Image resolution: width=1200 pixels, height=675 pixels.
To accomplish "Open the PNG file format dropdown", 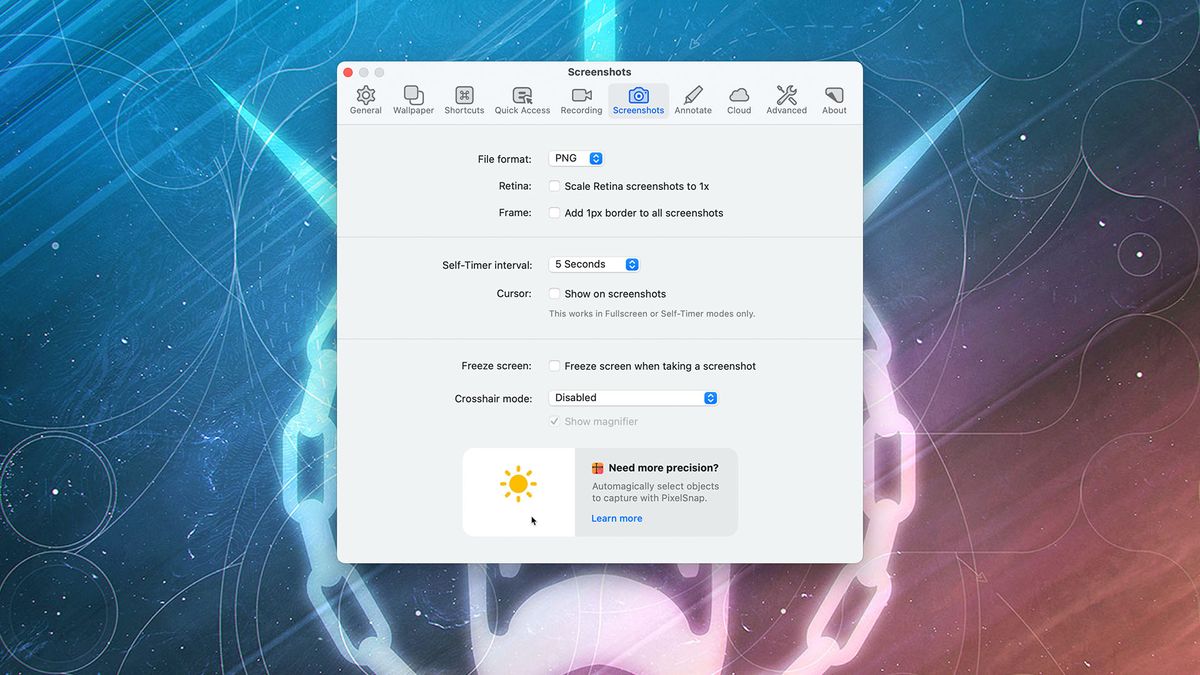I will (576, 159).
